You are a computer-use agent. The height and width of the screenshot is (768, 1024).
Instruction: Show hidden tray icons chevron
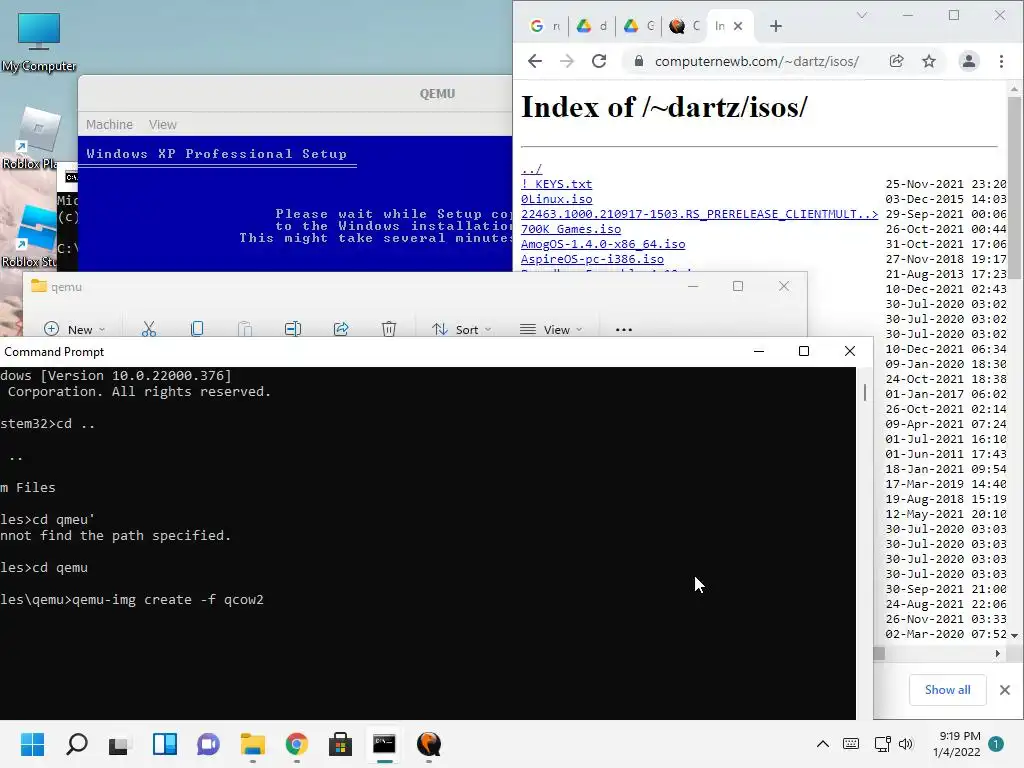tap(823, 744)
